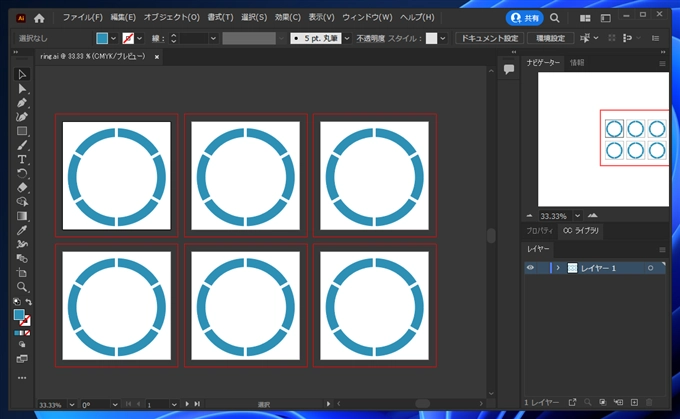
Task: Toggle visibility of レイヤー 1
Action: [530, 268]
